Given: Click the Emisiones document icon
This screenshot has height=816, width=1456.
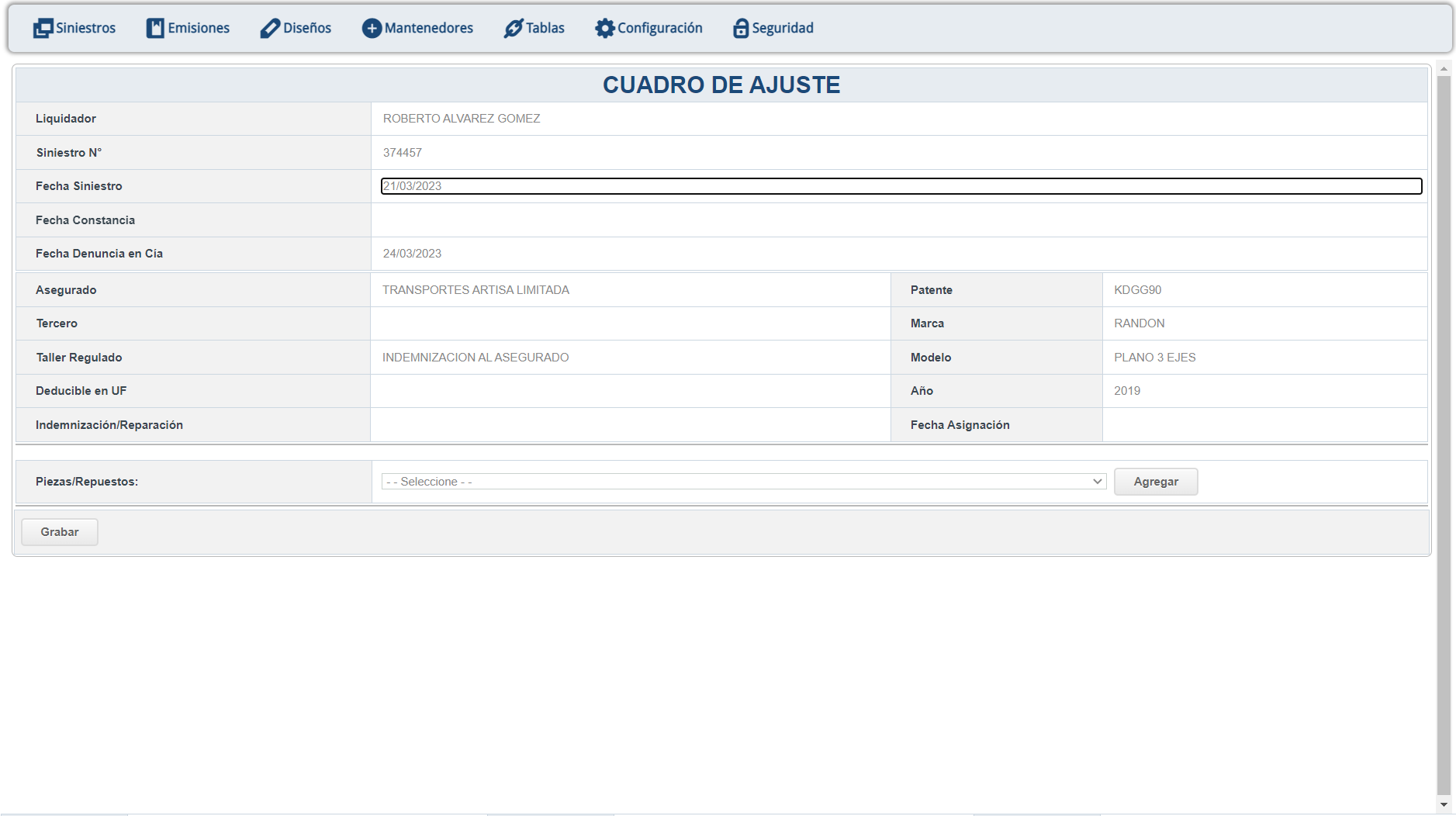Looking at the screenshot, I should click(155, 29).
